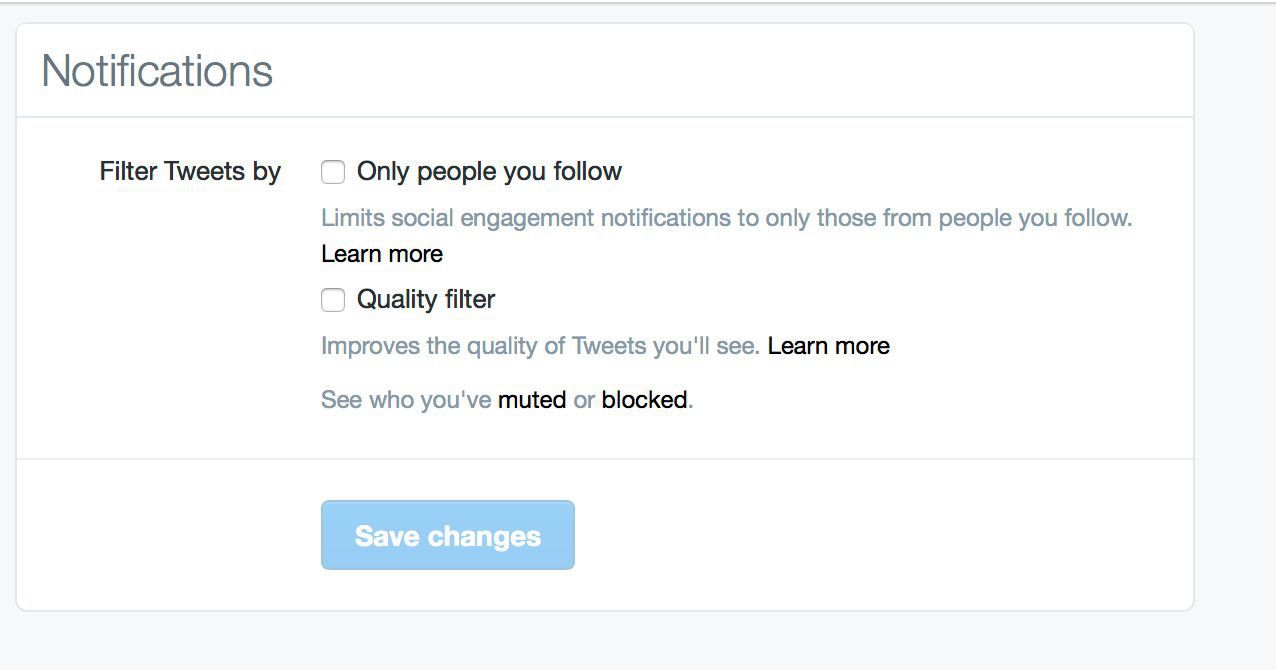Open Learn more below the follow-only description

382,254
